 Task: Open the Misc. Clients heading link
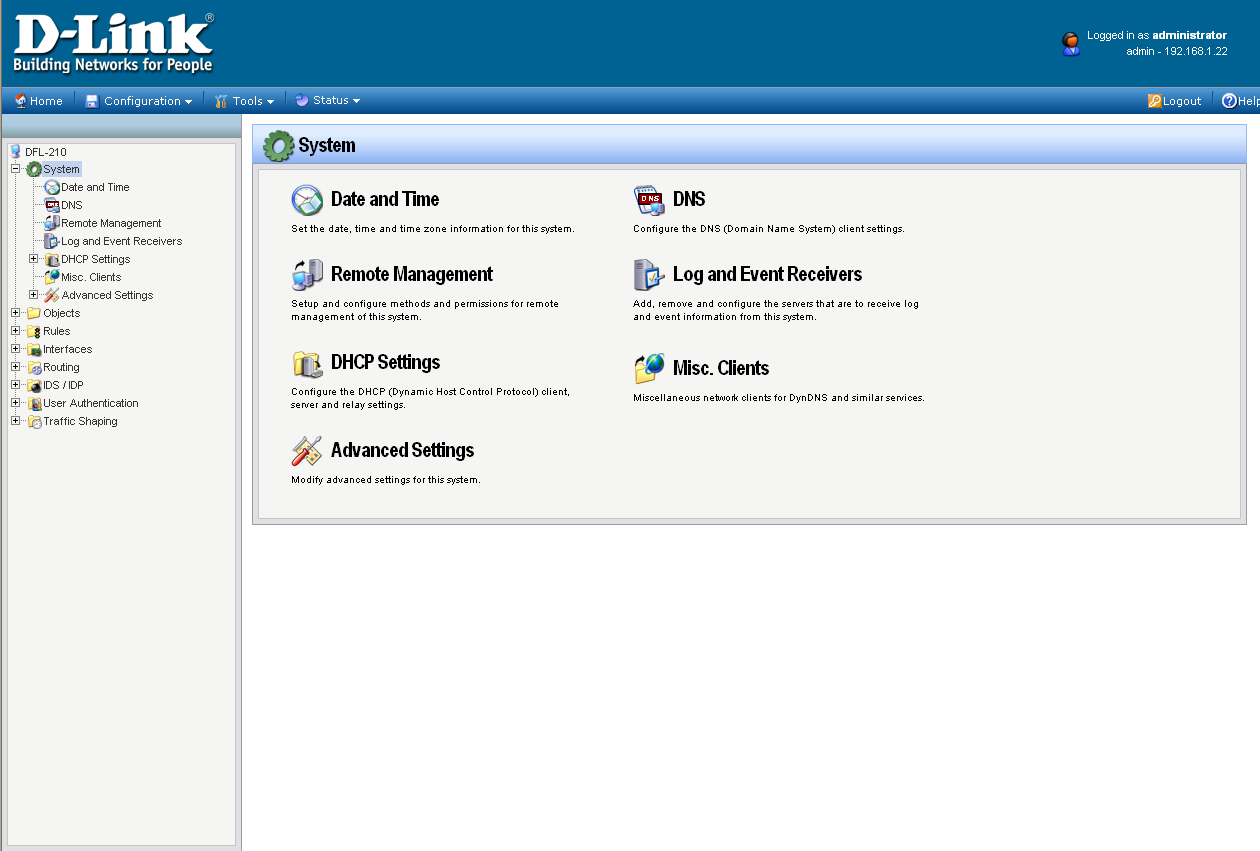[721, 368]
